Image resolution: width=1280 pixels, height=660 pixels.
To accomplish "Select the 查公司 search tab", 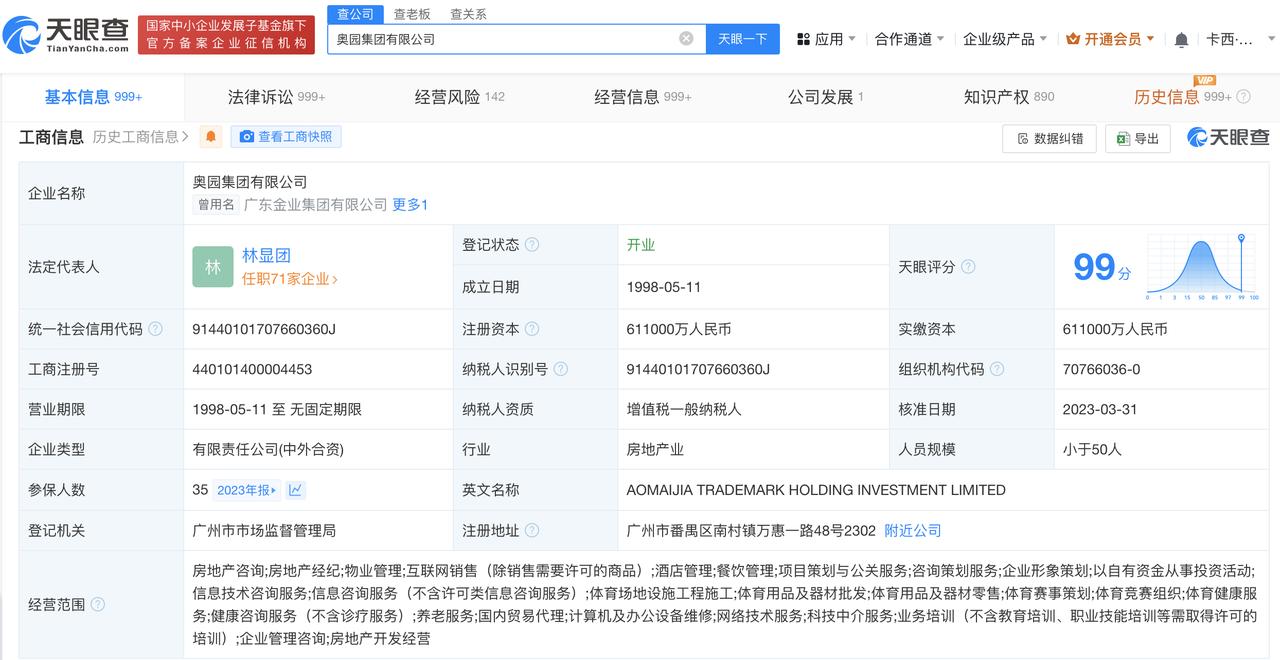I will tap(355, 14).
